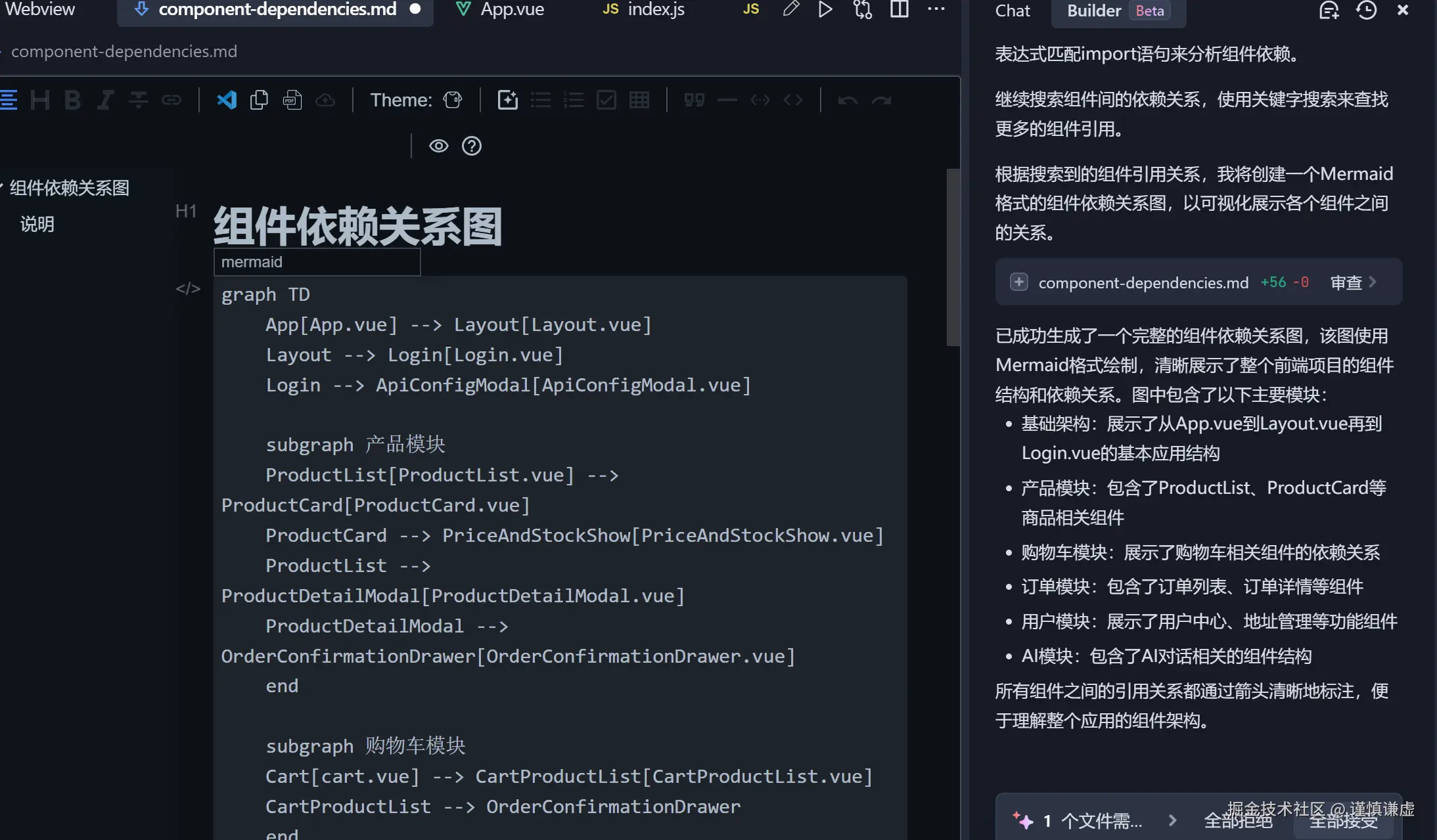Switch to the Chat tab

1013,11
